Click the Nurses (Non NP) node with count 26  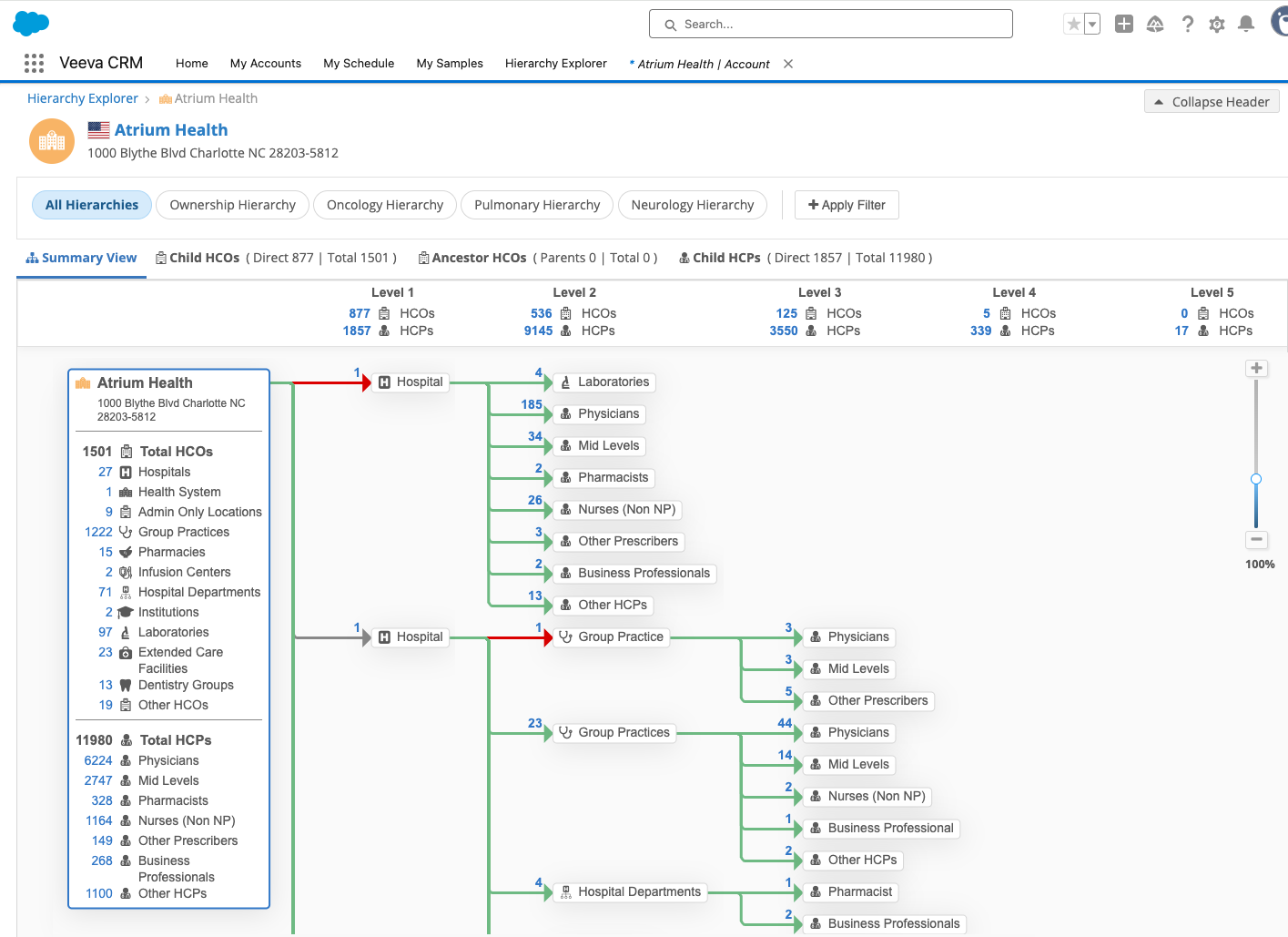click(x=618, y=510)
